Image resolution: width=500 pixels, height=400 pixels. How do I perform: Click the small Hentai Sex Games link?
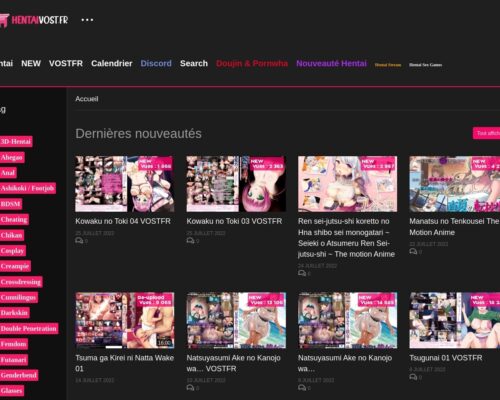coord(426,65)
